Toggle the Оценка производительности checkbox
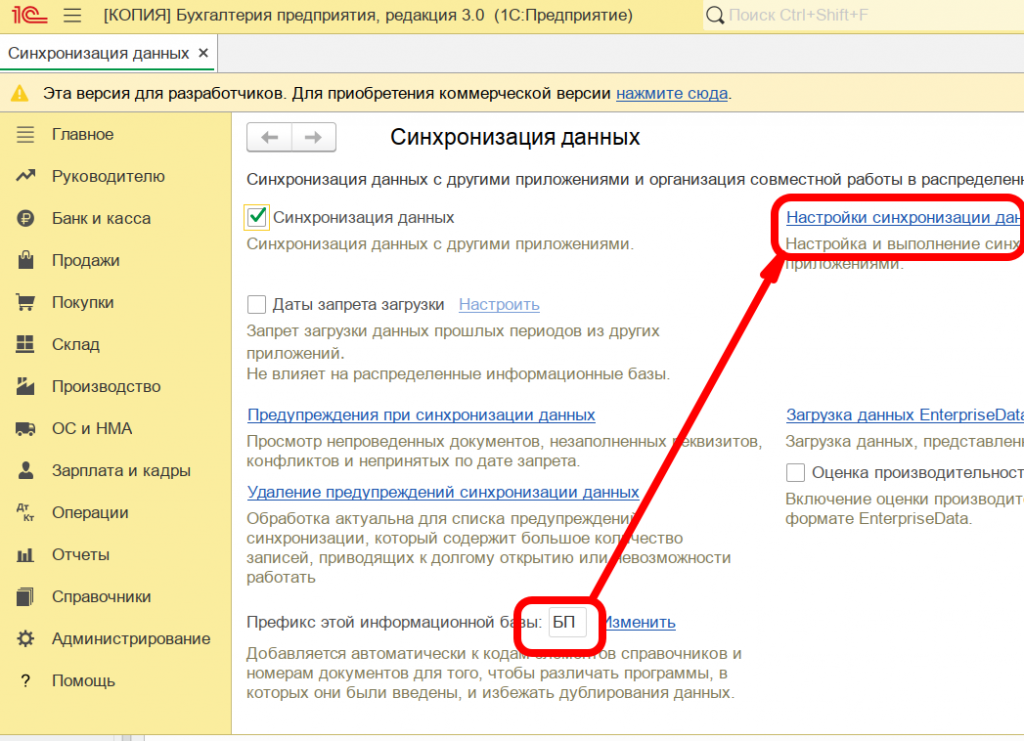 click(x=795, y=472)
